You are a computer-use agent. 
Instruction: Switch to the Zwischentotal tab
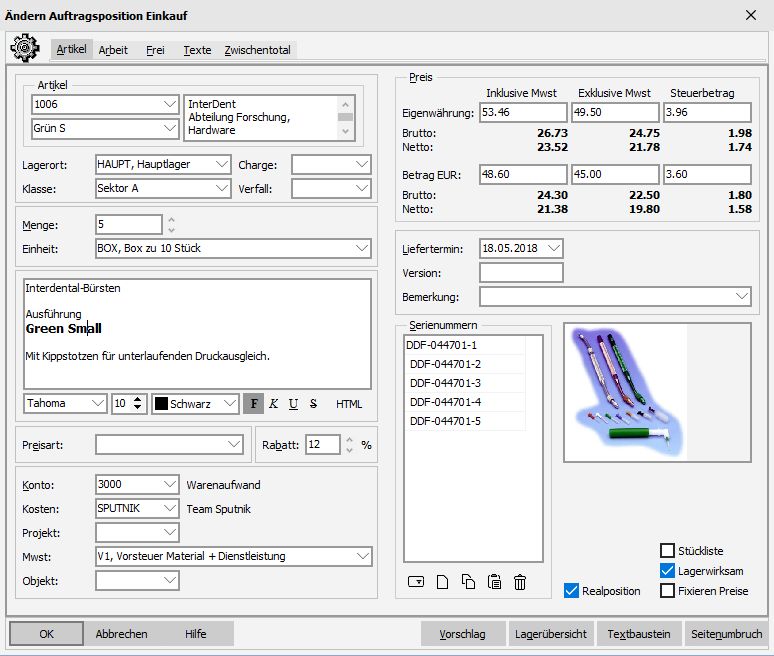click(258, 50)
